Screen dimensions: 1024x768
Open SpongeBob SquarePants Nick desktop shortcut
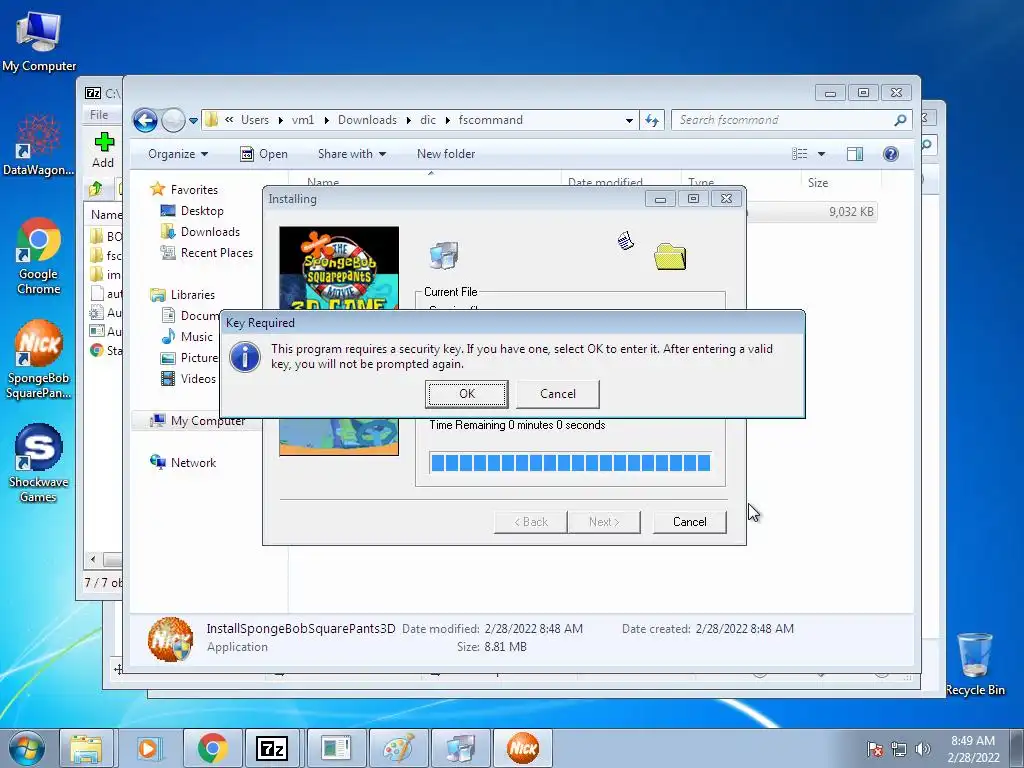[39, 359]
